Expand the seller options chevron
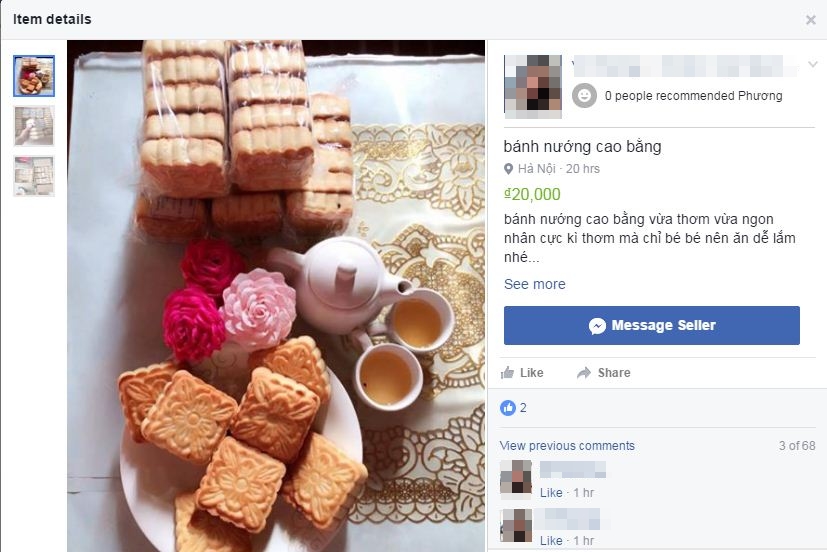Viewport: 827px width, 552px height. [813, 64]
